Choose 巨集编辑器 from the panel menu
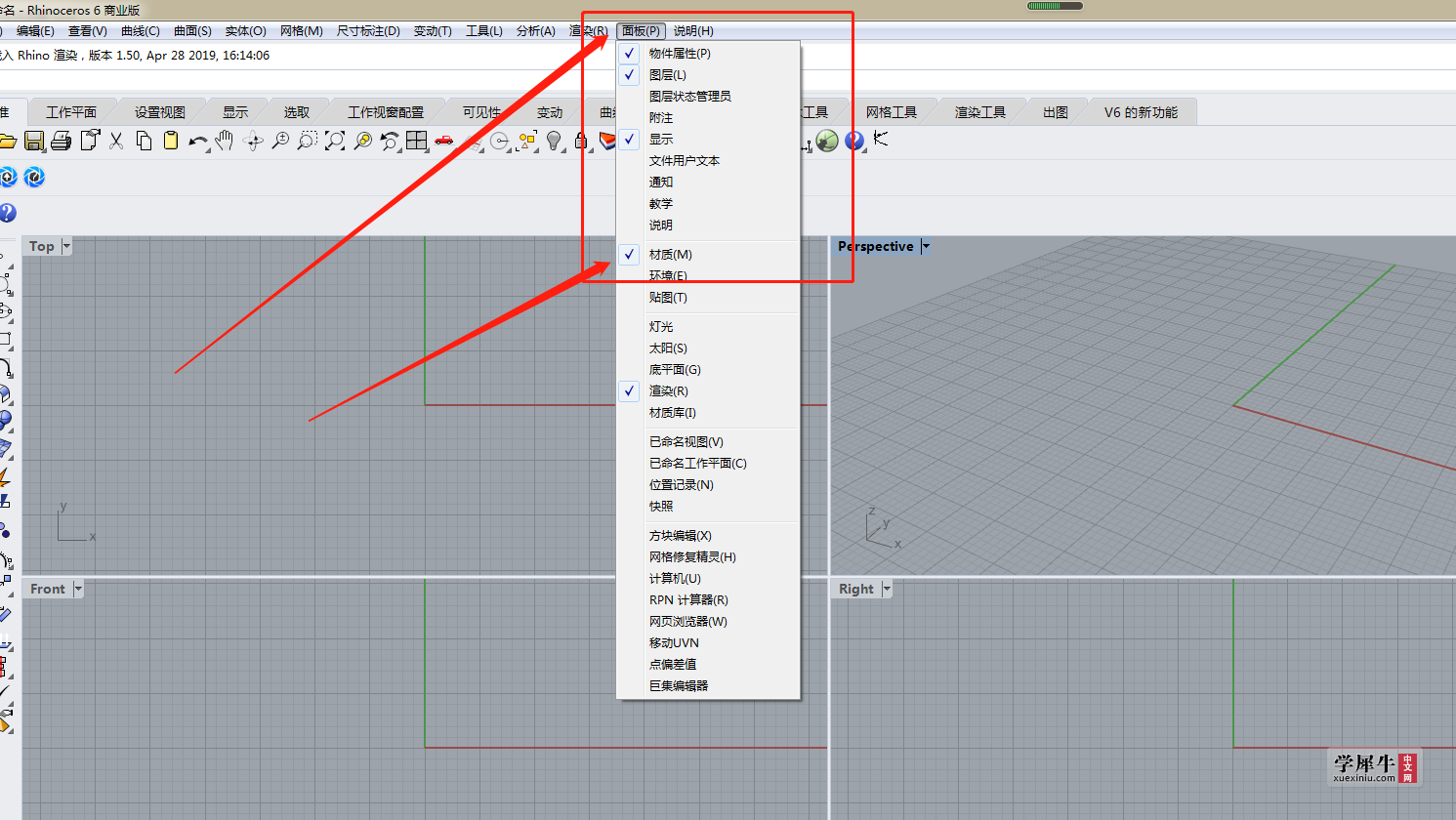The image size is (1456, 820). [x=708, y=686]
